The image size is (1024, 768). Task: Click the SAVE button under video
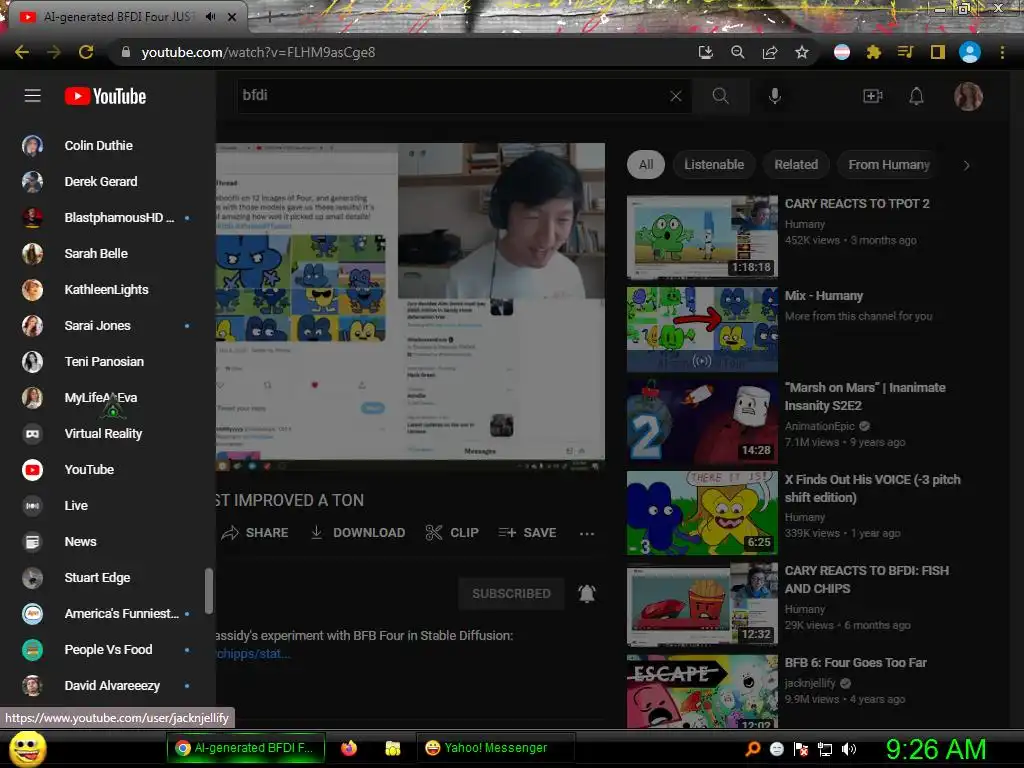[x=527, y=533]
